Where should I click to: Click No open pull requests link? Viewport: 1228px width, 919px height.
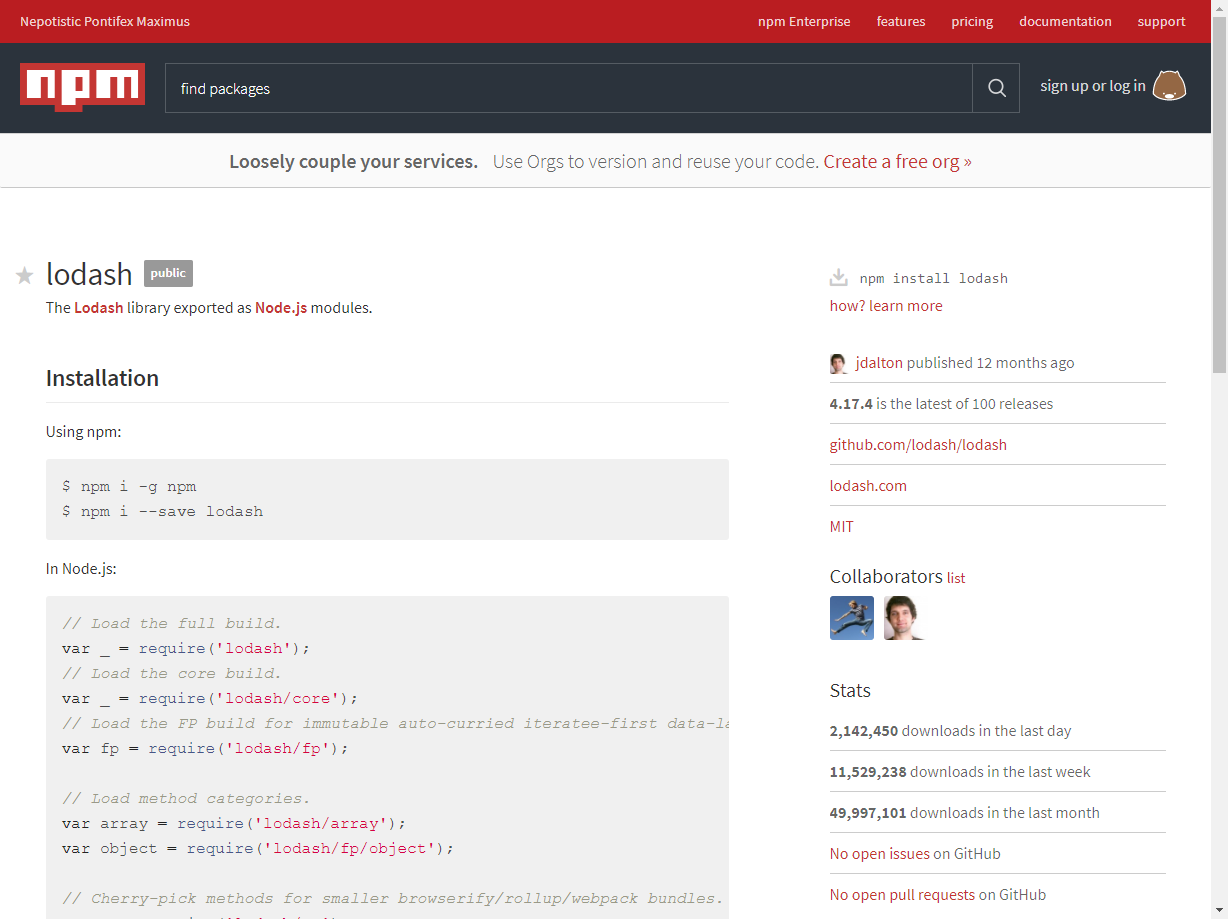tap(902, 895)
